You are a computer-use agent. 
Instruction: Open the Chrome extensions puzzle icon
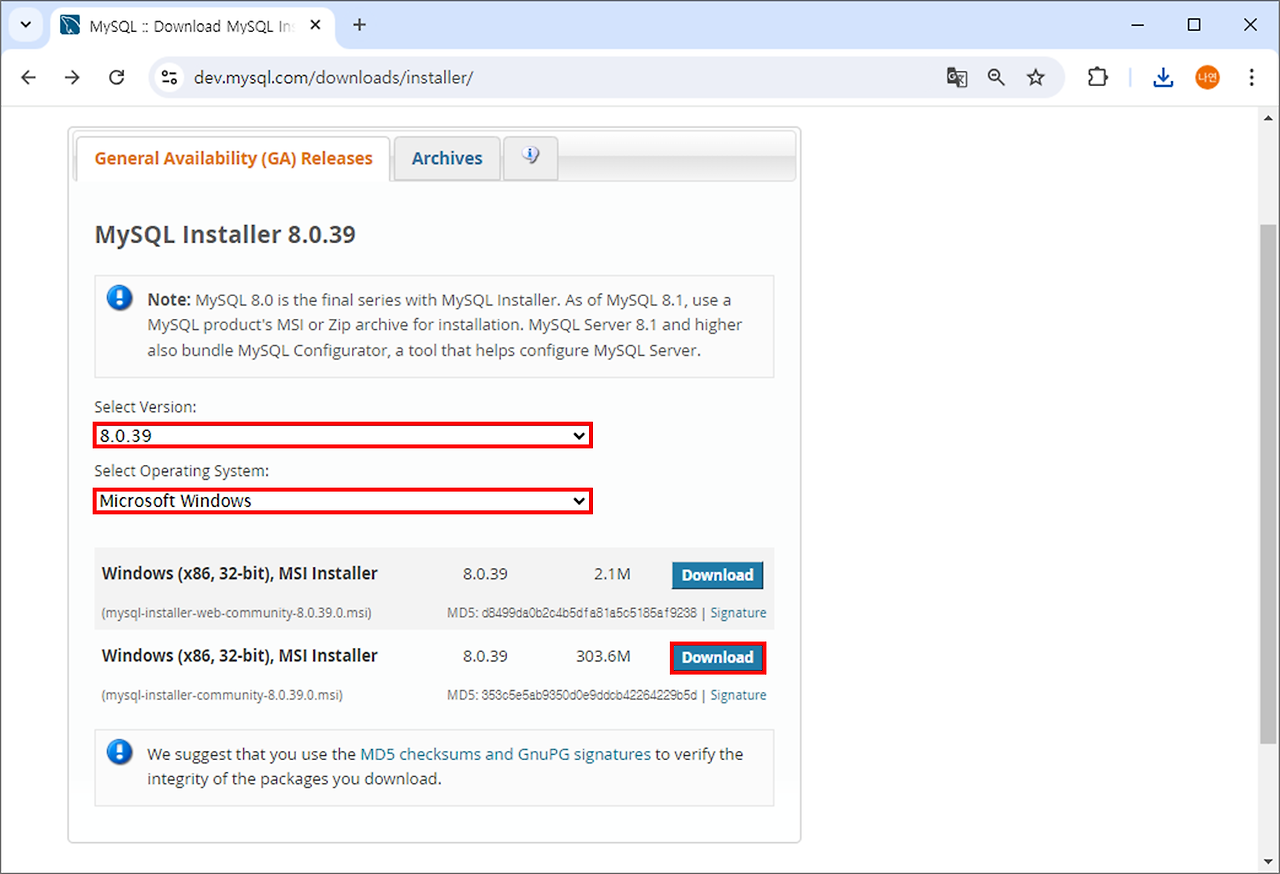click(x=1098, y=77)
